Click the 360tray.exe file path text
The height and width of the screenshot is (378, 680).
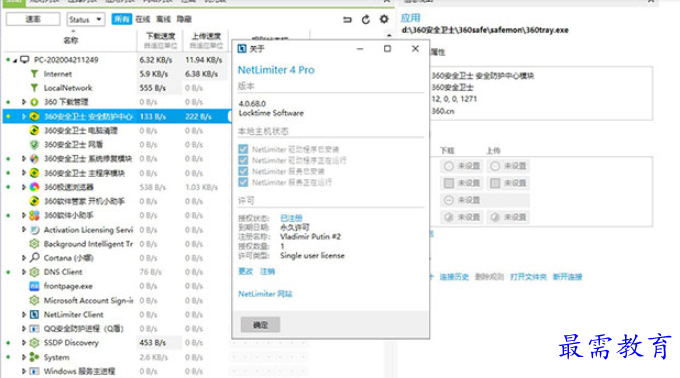(485, 30)
